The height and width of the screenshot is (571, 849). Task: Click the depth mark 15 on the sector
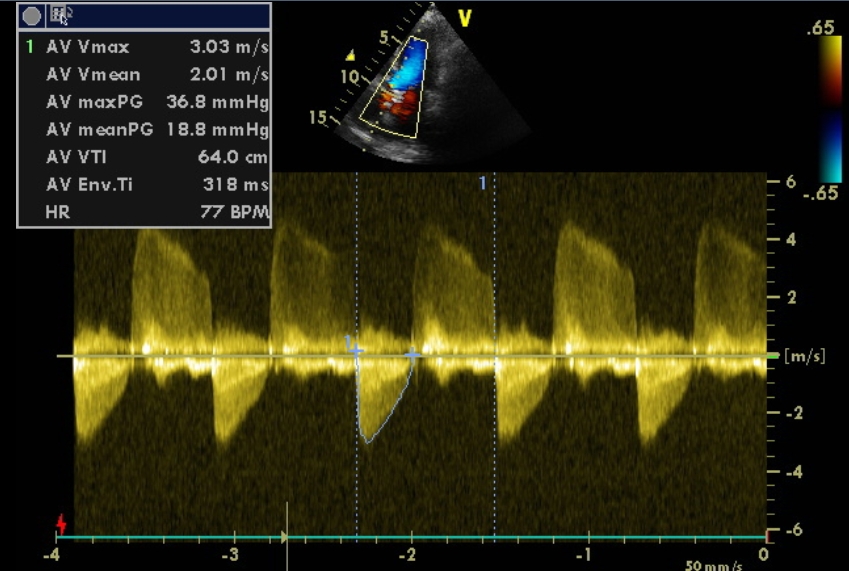(x=318, y=117)
